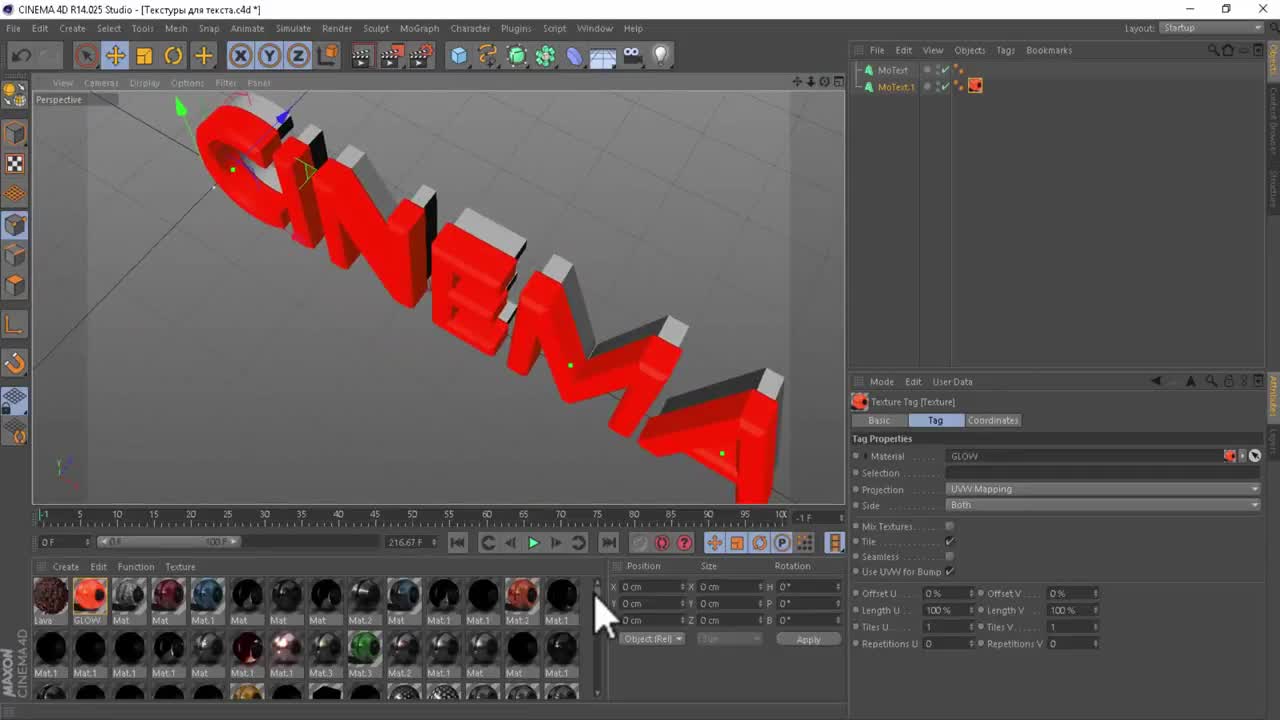Viewport: 1280px width, 720px height.
Task: Add a deformer object icon
Action: 574,56
